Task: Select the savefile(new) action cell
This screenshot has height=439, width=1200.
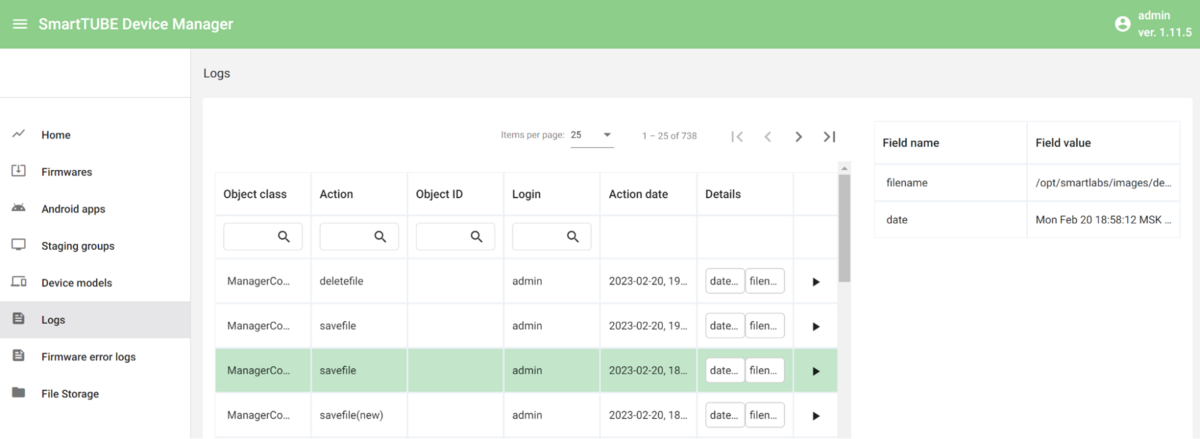Action: tap(359, 415)
